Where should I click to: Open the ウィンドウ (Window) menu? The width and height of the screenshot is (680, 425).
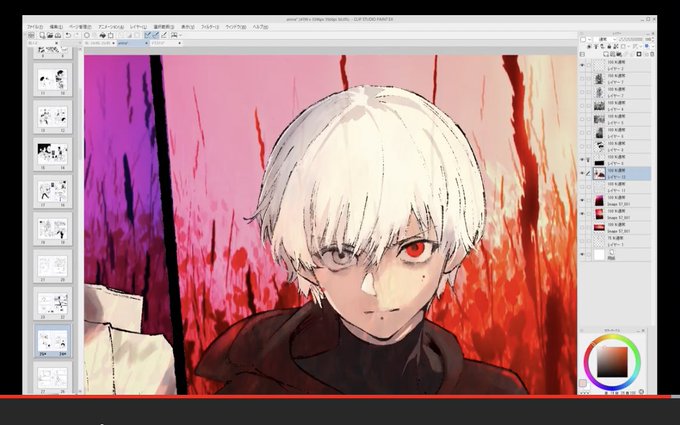click(236, 27)
